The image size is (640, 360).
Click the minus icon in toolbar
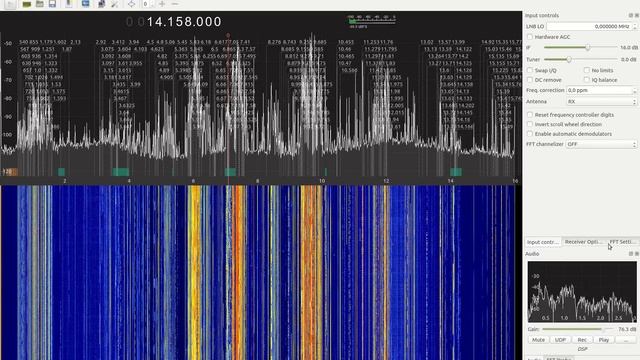pyautogui.click(x=175, y=4)
